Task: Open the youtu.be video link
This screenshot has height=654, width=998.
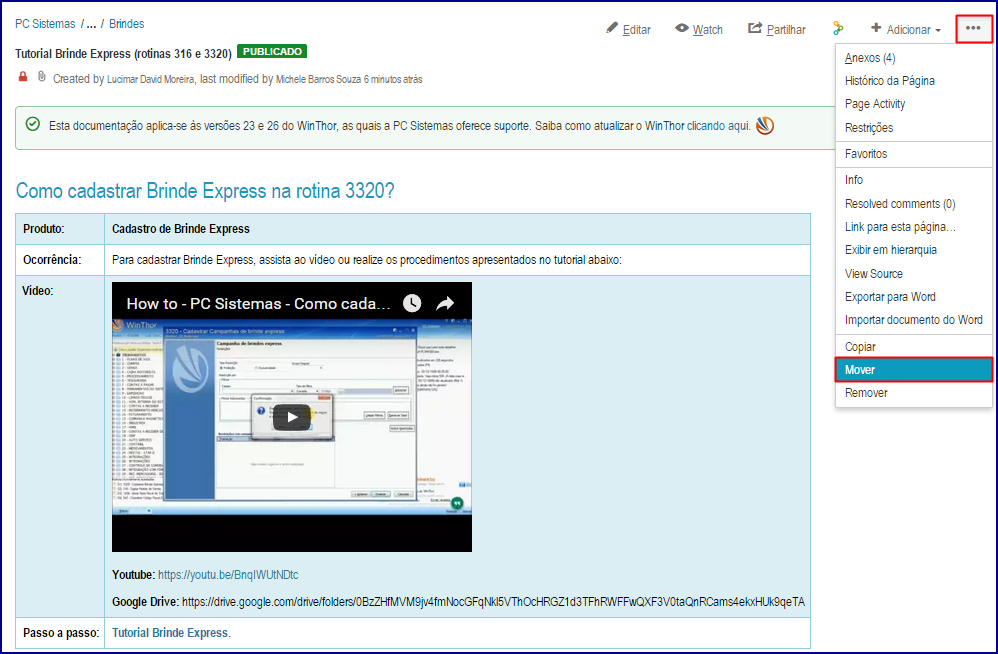Action: point(228,575)
